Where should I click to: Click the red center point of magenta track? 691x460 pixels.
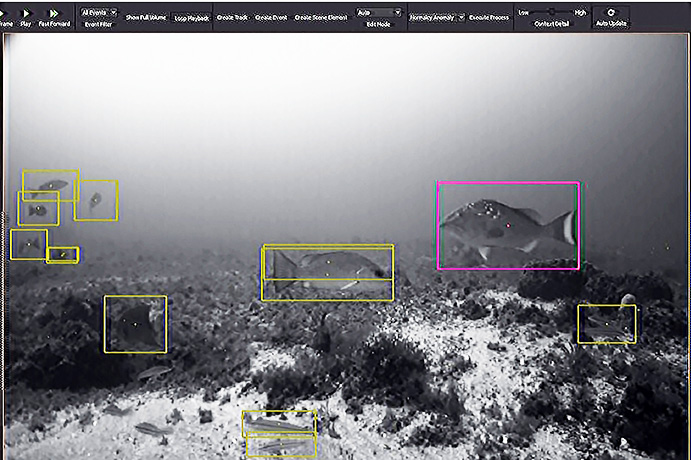pyautogui.click(x=508, y=225)
